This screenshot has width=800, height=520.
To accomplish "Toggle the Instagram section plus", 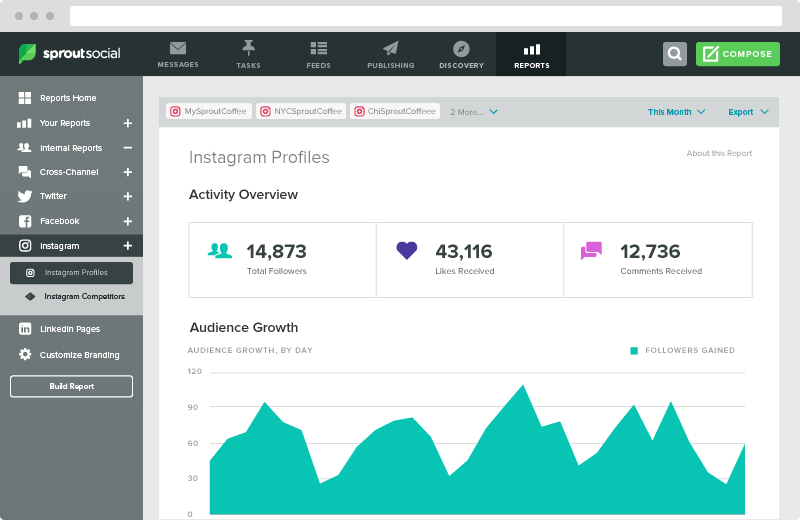I will point(128,245).
